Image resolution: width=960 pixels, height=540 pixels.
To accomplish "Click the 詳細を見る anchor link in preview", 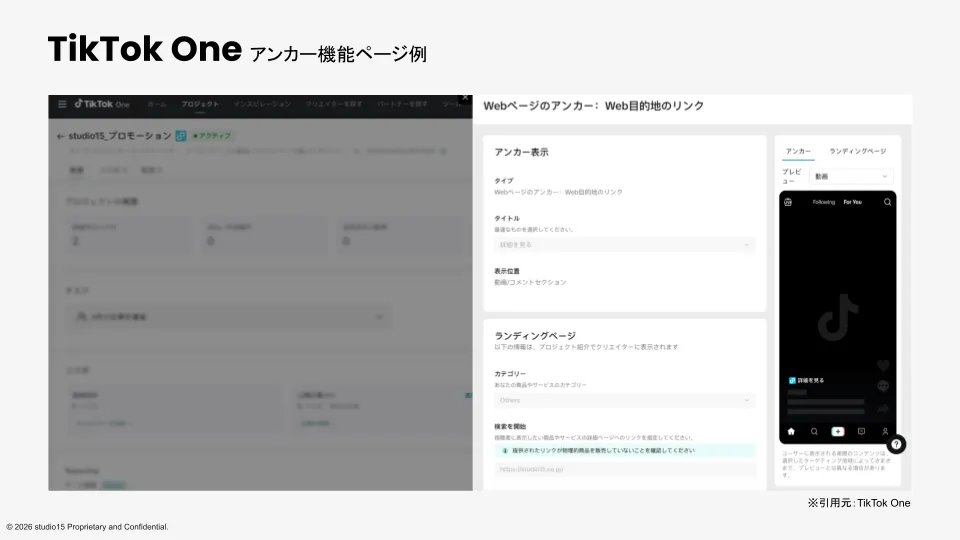I will [x=810, y=381].
